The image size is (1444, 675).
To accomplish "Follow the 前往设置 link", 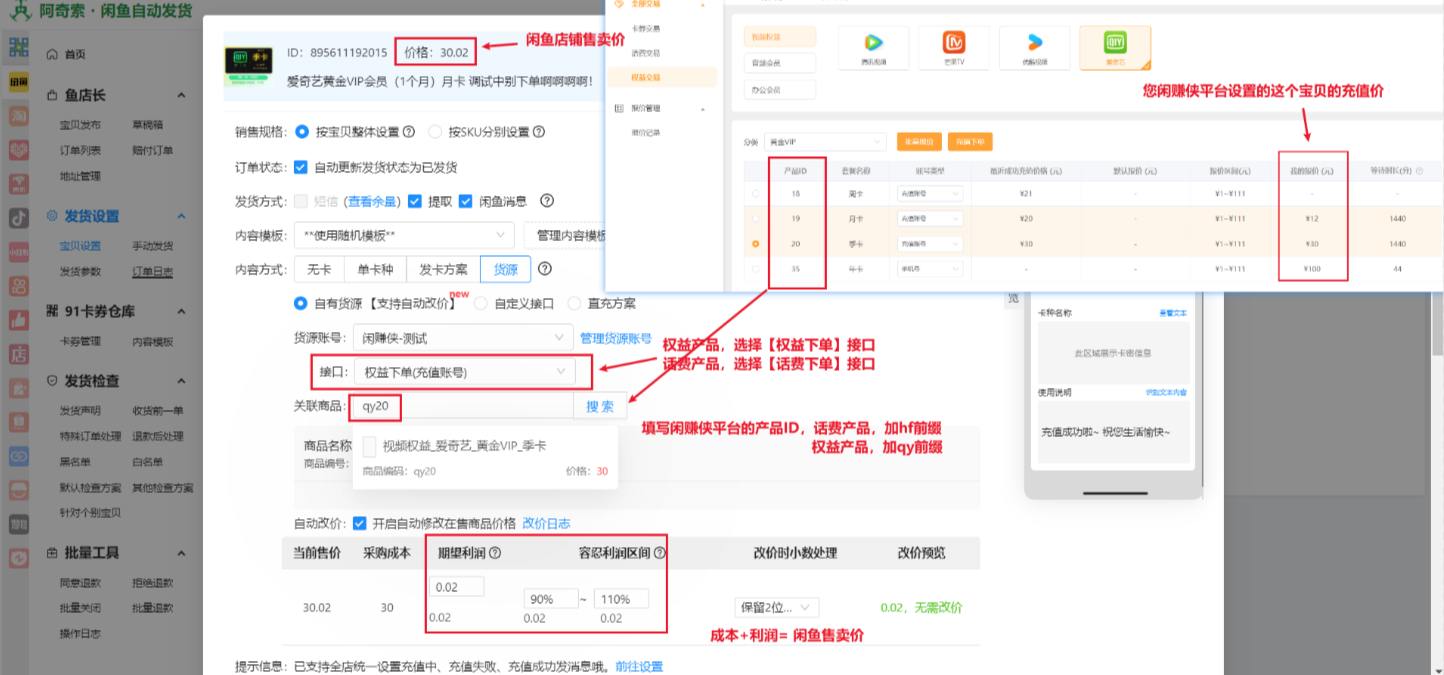I will [639, 666].
